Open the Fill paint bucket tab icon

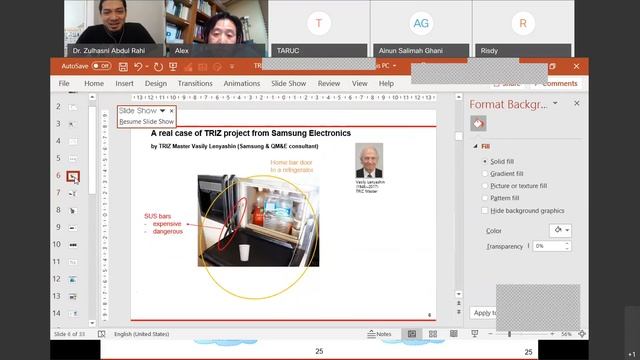click(x=478, y=123)
